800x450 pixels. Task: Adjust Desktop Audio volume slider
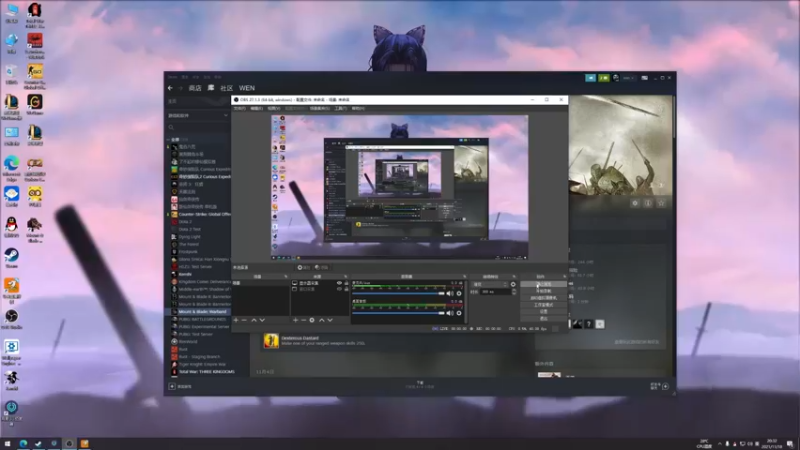pyautogui.click(x=398, y=313)
